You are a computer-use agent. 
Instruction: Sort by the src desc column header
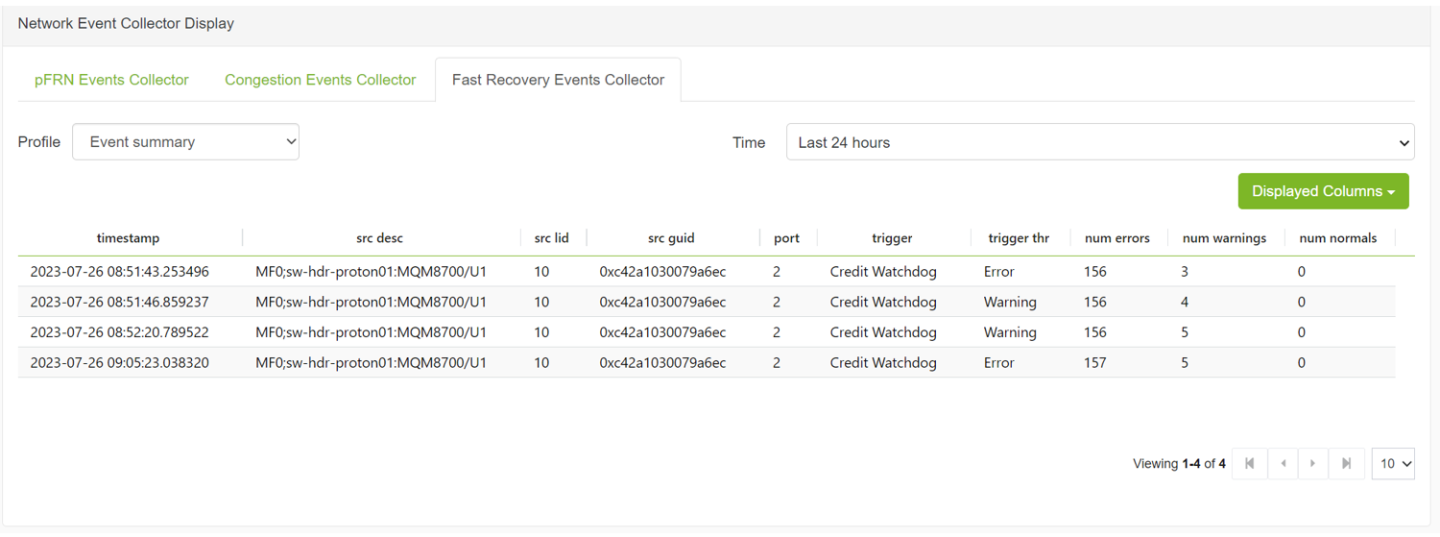click(x=380, y=238)
